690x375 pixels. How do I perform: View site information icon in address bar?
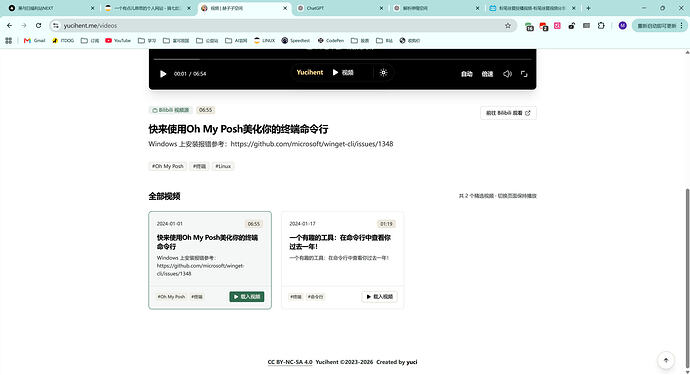pyautogui.click(x=55, y=26)
